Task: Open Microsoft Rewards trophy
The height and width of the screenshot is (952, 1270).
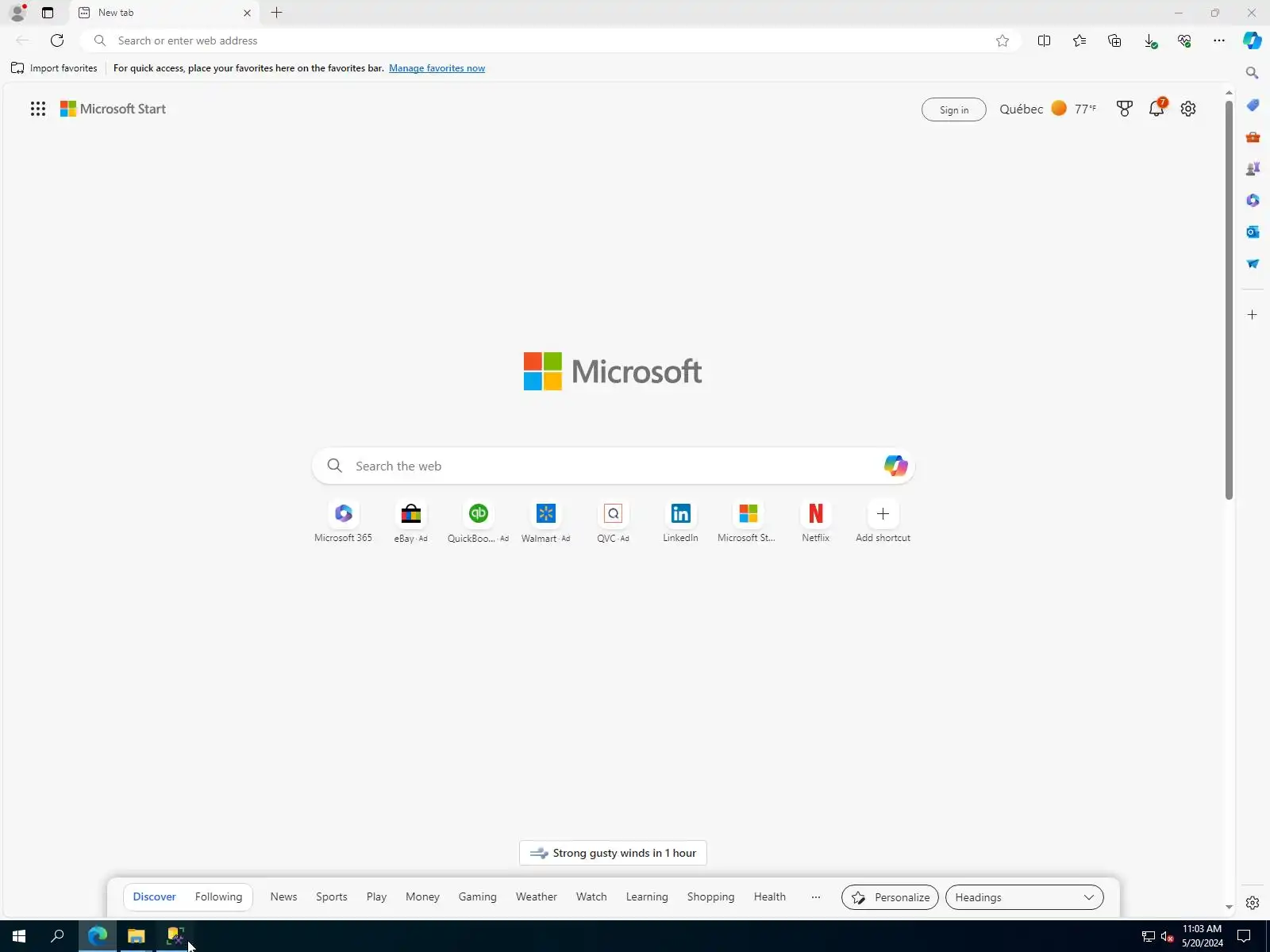Action: coord(1125,109)
